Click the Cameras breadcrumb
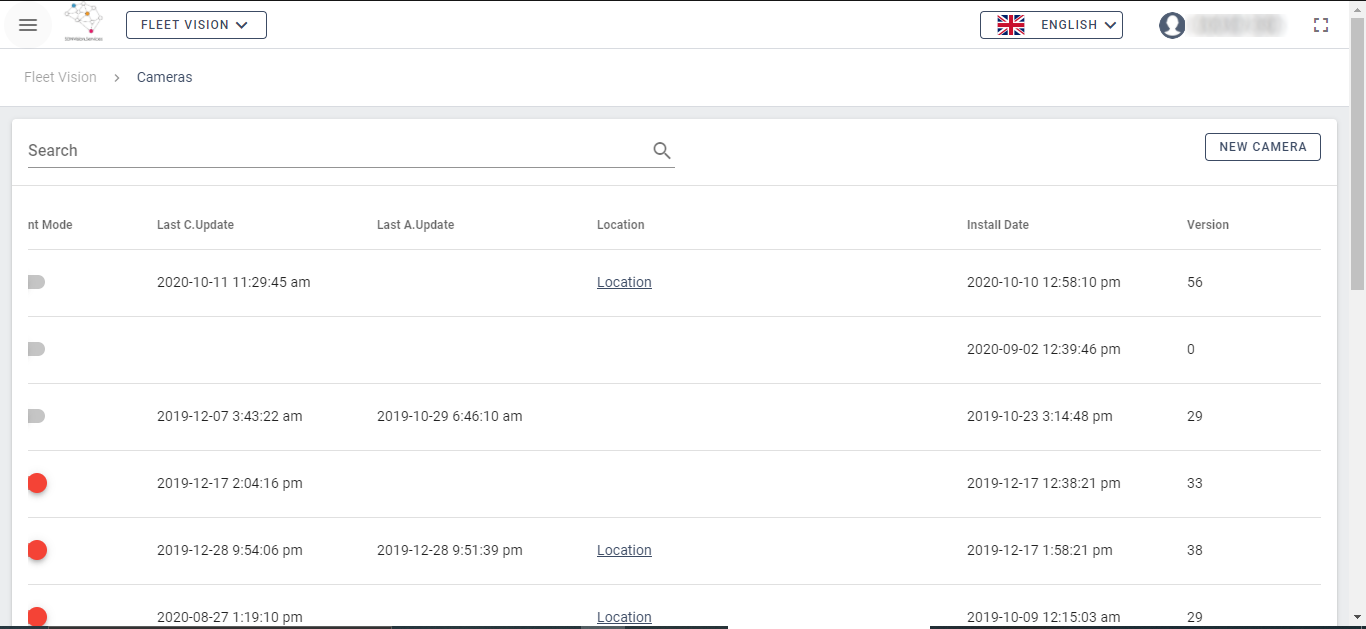 [165, 77]
